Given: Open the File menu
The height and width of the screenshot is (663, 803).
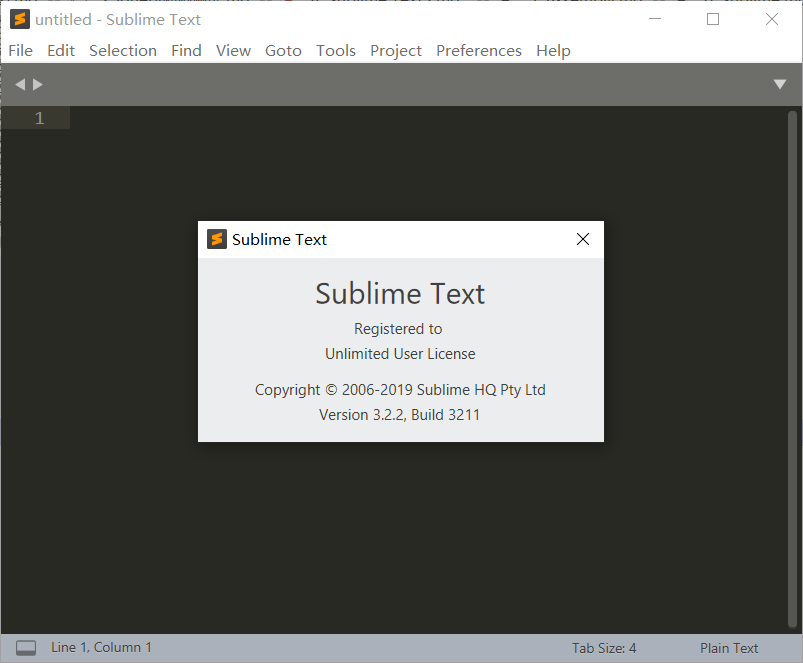Looking at the screenshot, I should pyautogui.click(x=20, y=51).
